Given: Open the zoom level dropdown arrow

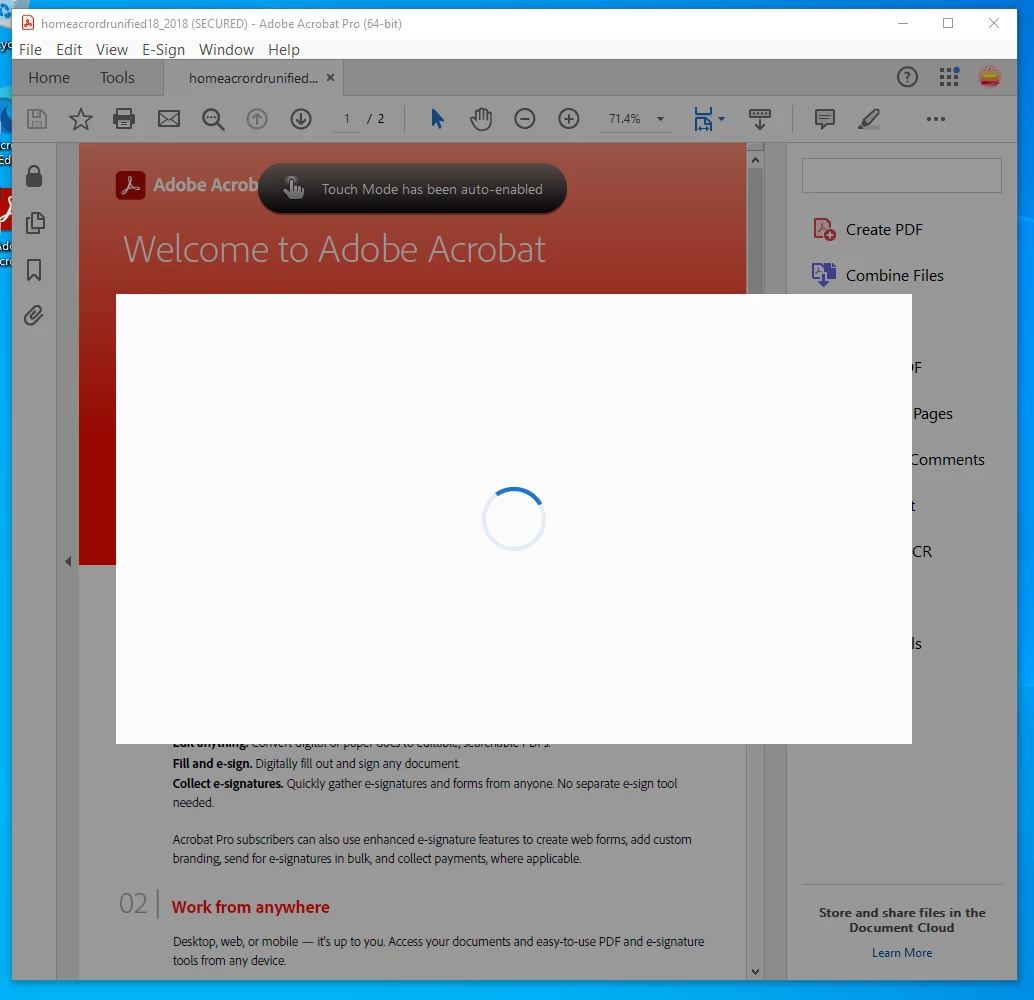Looking at the screenshot, I should [x=660, y=119].
